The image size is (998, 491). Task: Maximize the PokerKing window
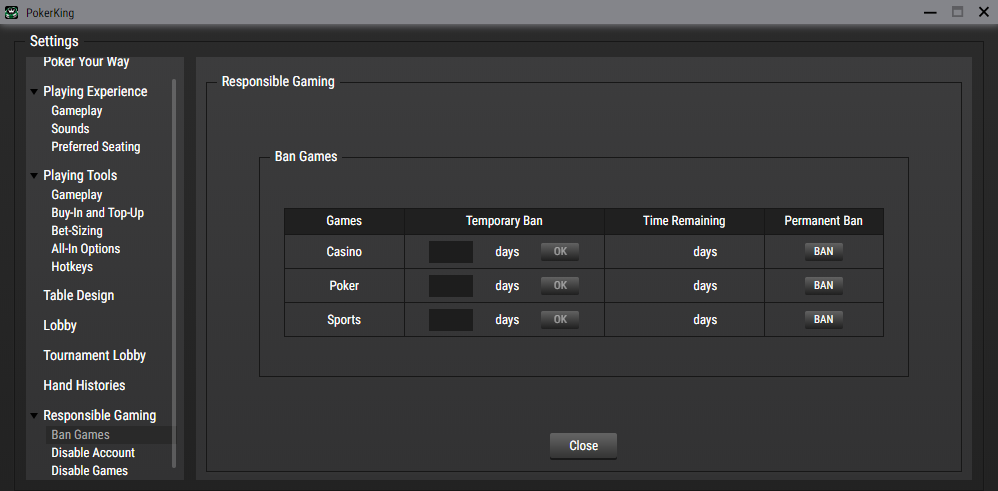point(957,12)
